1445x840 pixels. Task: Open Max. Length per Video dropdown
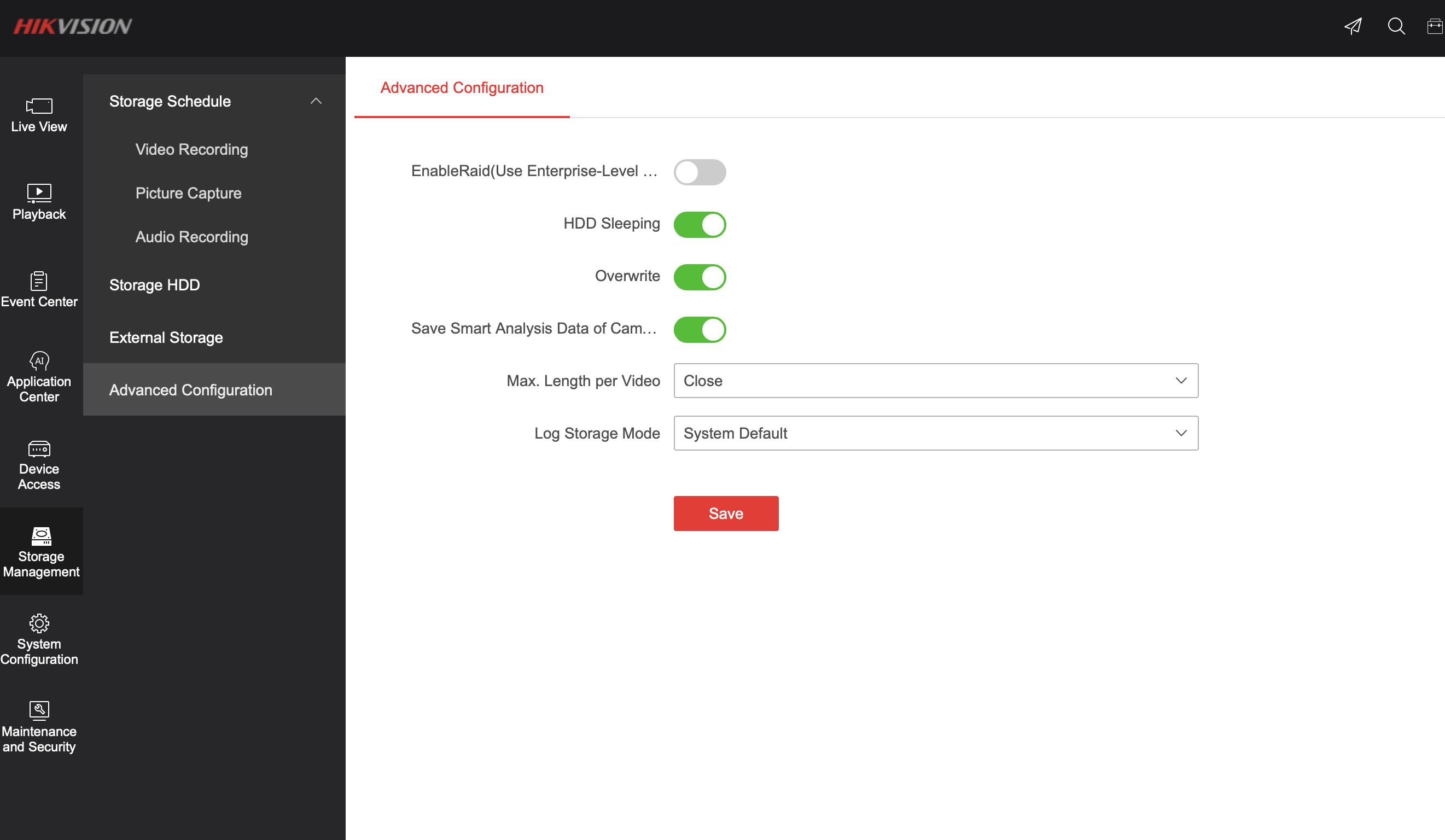tap(935, 381)
